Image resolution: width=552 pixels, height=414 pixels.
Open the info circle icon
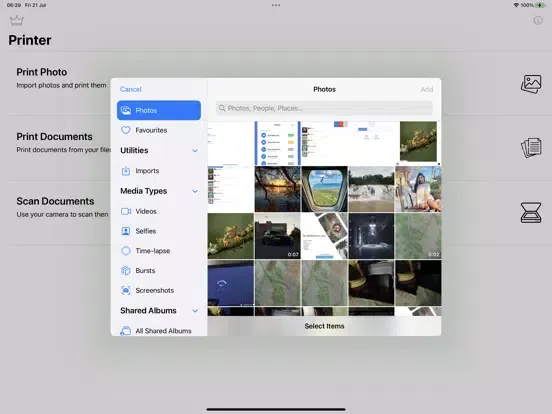(x=538, y=20)
